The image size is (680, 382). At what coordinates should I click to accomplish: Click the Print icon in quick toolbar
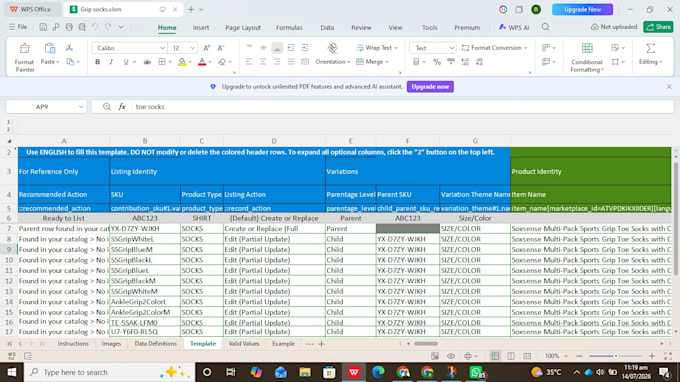click(x=69, y=27)
